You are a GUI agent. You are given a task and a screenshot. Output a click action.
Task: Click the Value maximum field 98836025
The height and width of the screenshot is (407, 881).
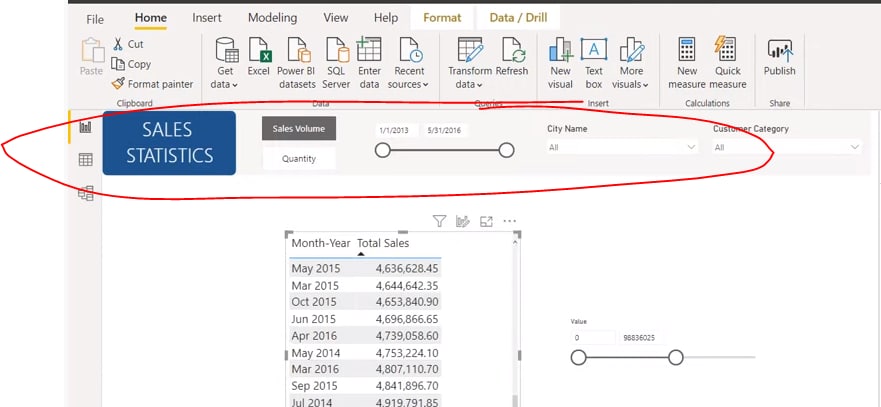pos(642,338)
